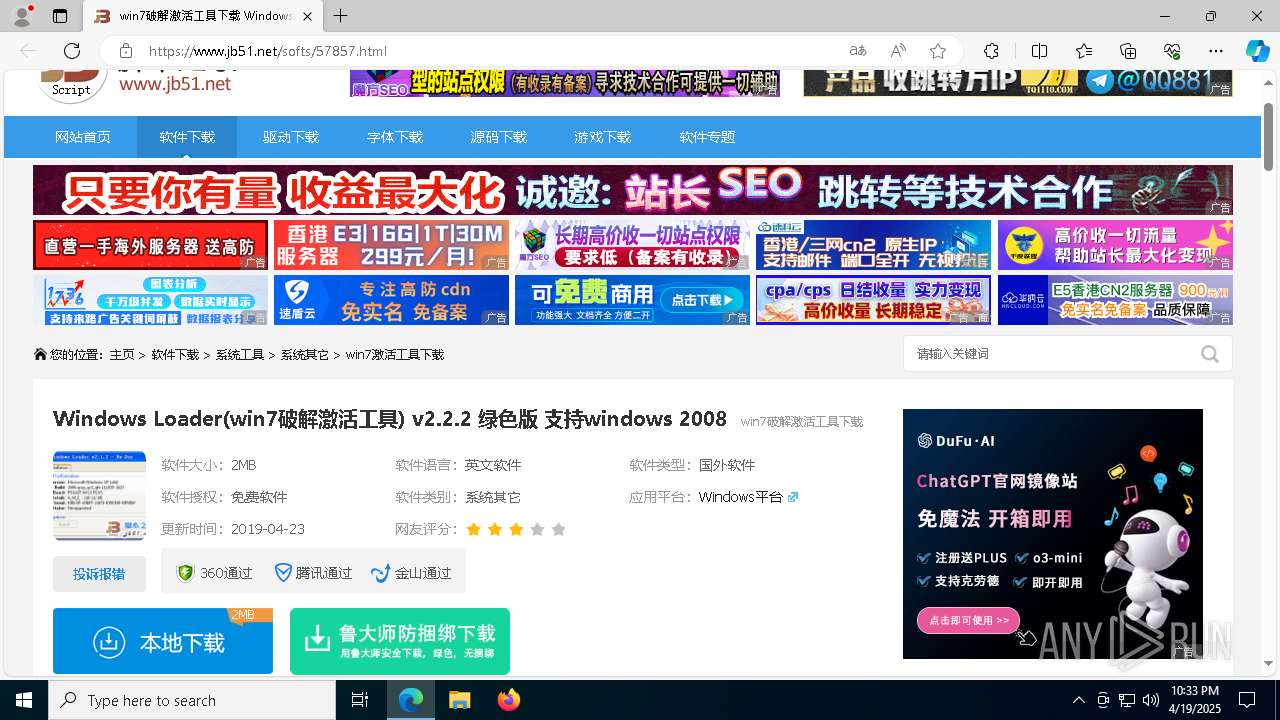Select 软件下载 nav item
The height and width of the screenshot is (720, 1280).
pyautogui.click(x=187, y=137)
